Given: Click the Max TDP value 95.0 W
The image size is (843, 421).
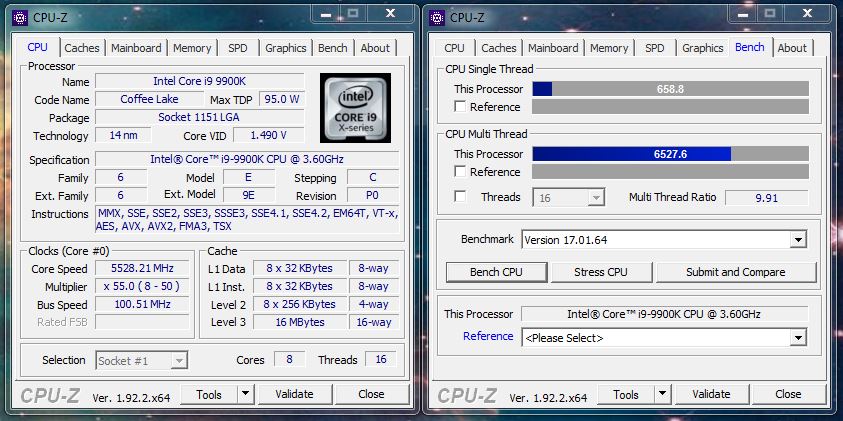Looking at the screenshot, I should click(282, 99).
